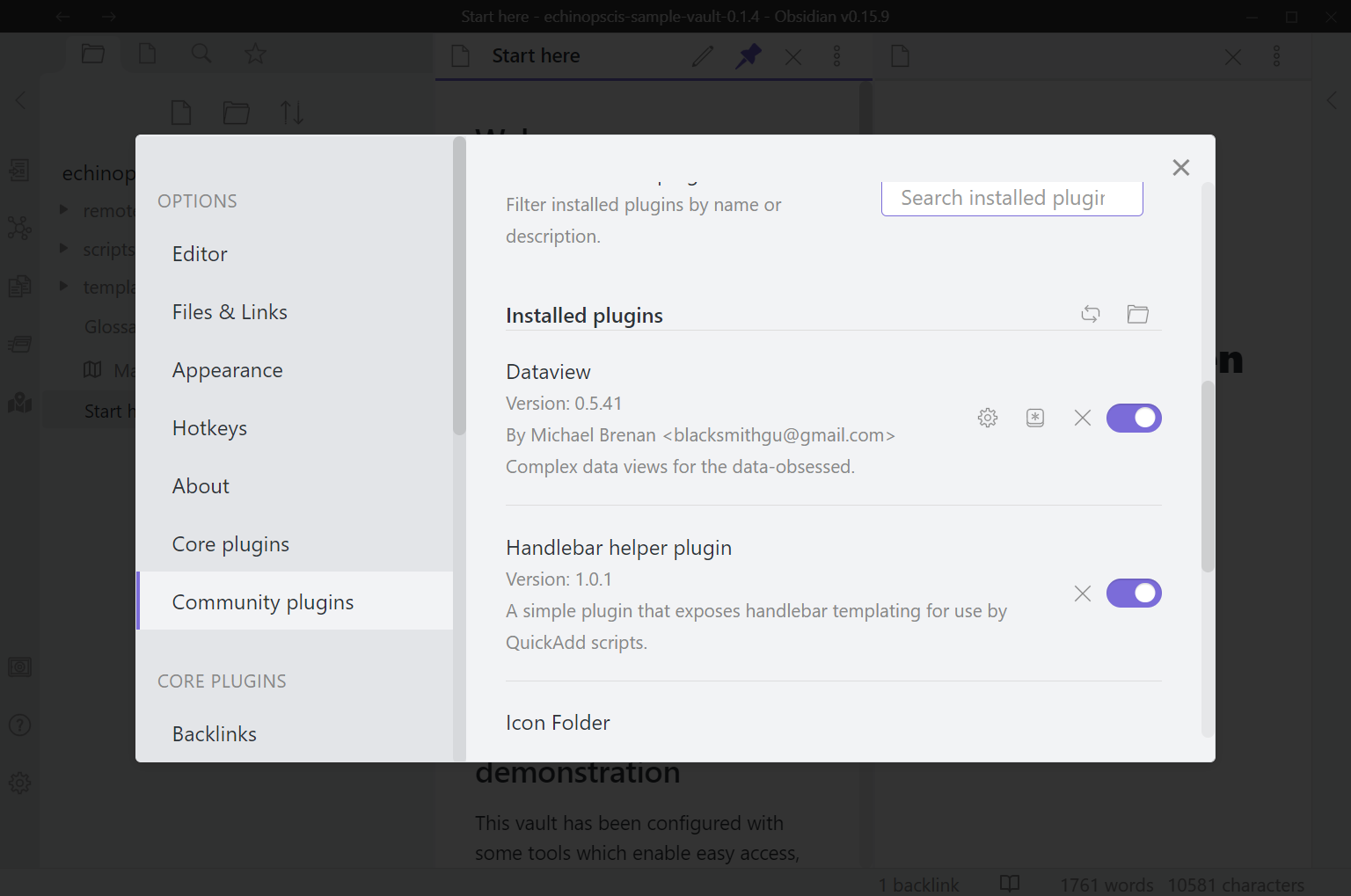Open Dataview plugin options gear icon
Viewport: 1351px width, 896px height.
(x=988, y=418)
